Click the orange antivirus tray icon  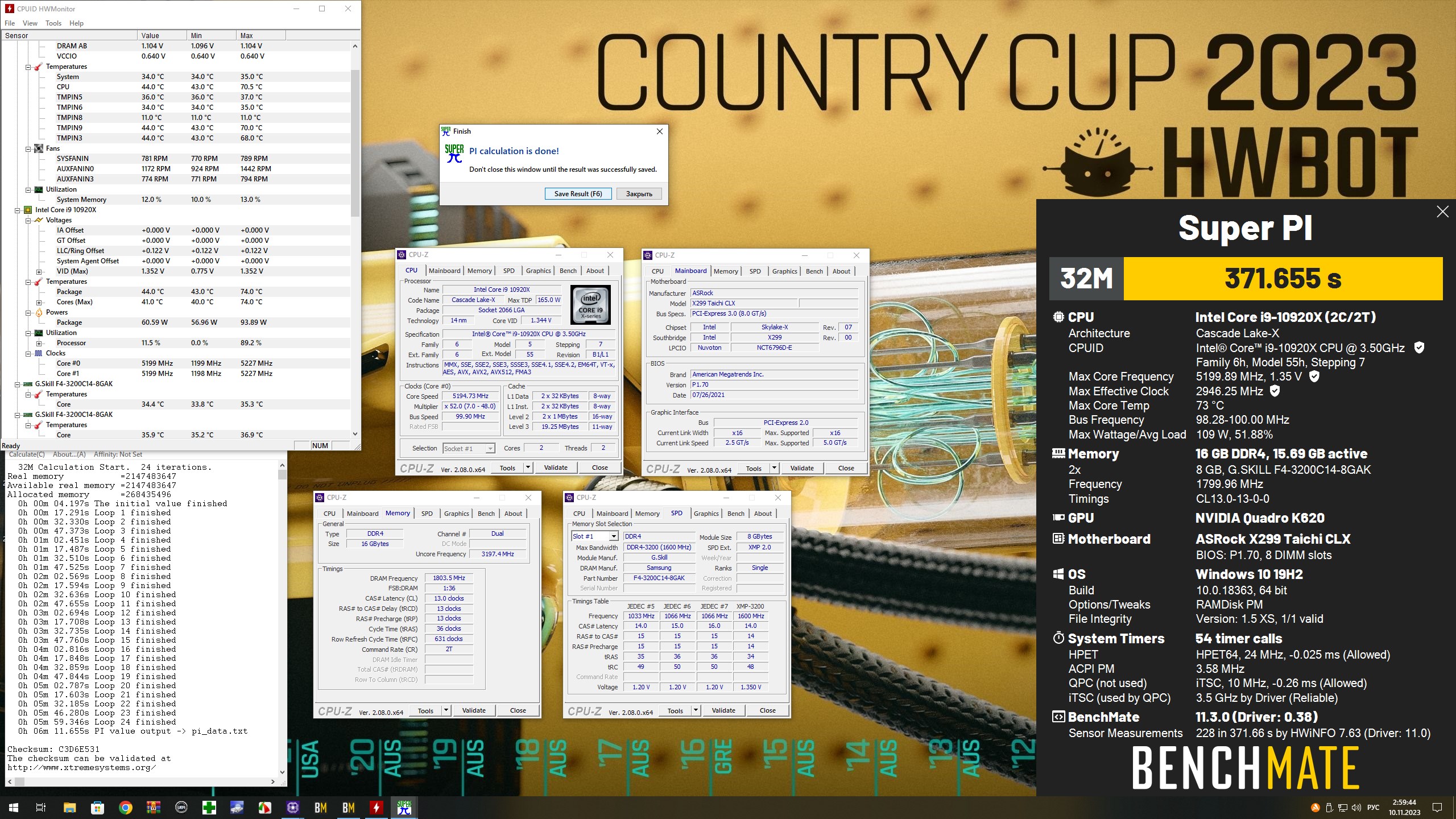(x=1316, y=807)
